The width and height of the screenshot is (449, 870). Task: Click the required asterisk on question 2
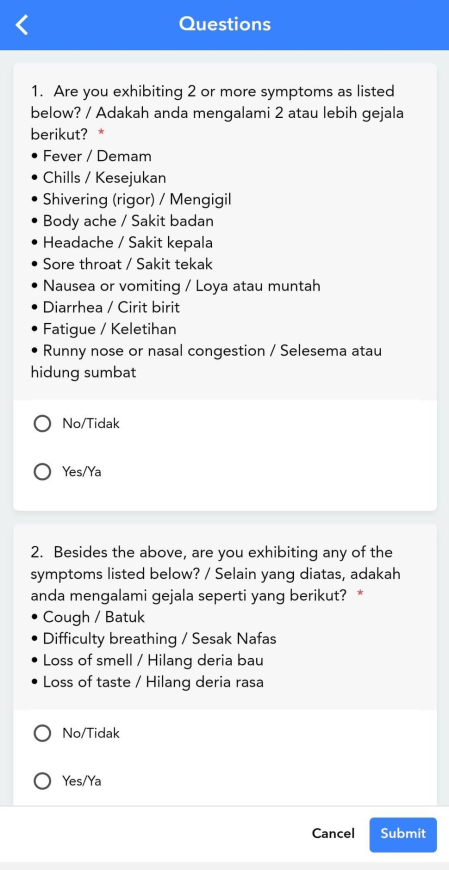[x=360, y=594]
